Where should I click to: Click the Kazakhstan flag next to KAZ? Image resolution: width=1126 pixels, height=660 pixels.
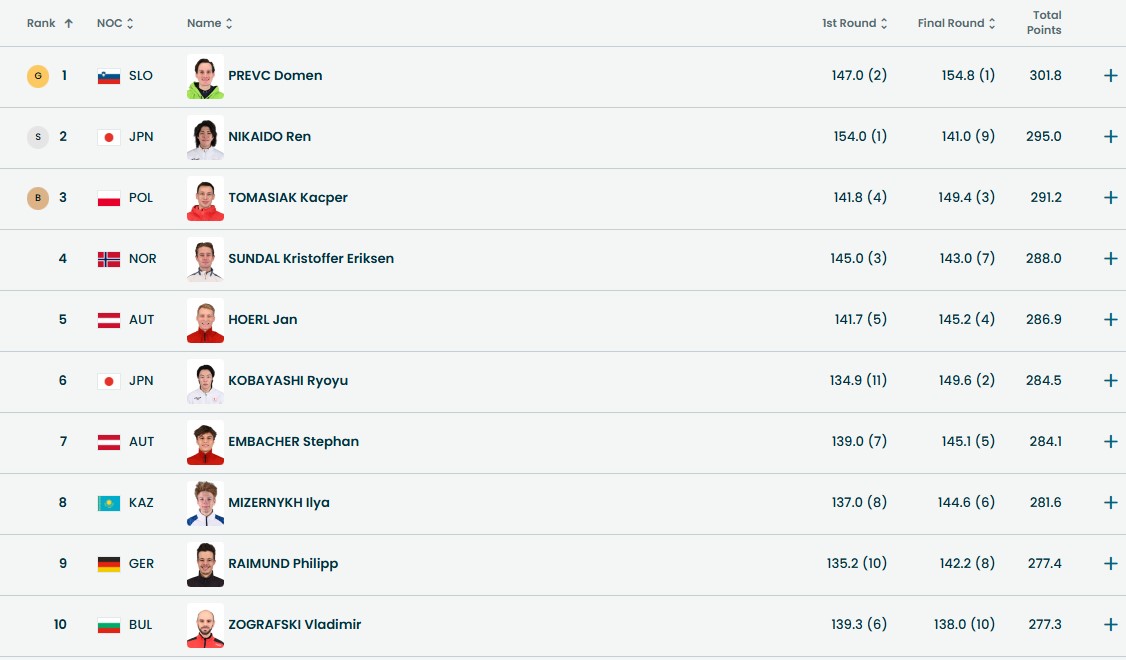point(109,503)
